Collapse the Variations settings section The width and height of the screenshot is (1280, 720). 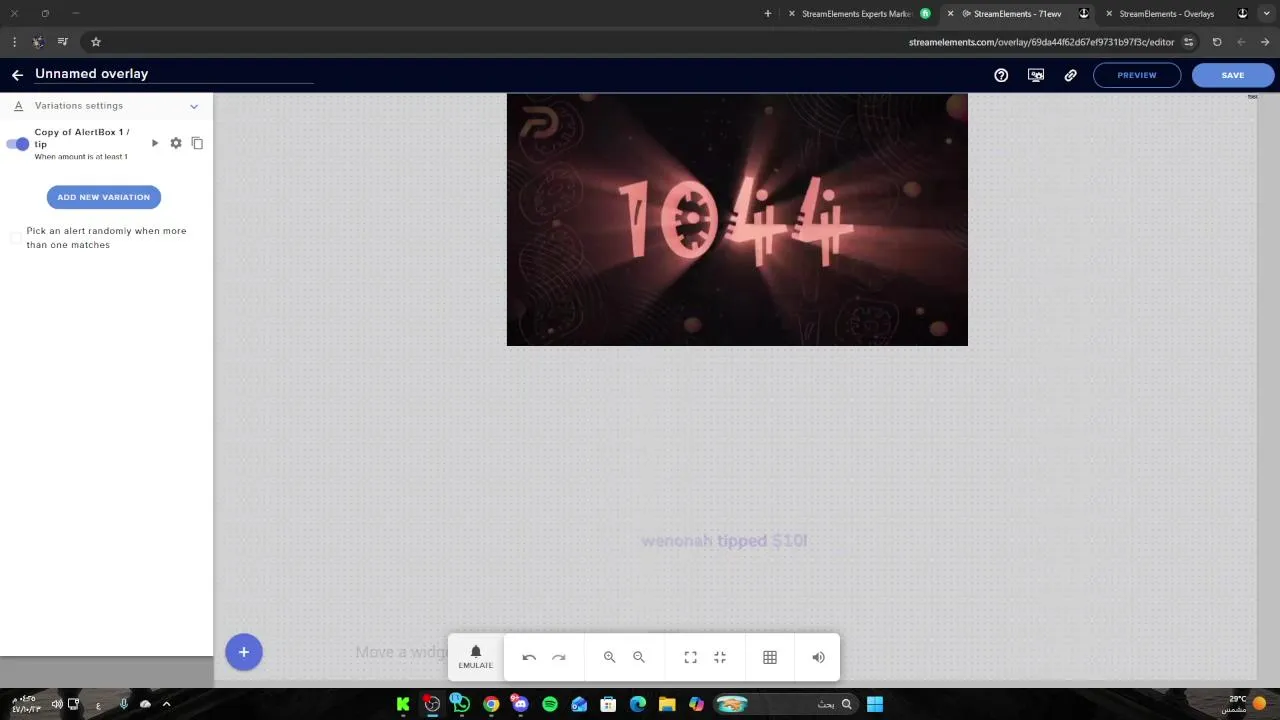194,106
